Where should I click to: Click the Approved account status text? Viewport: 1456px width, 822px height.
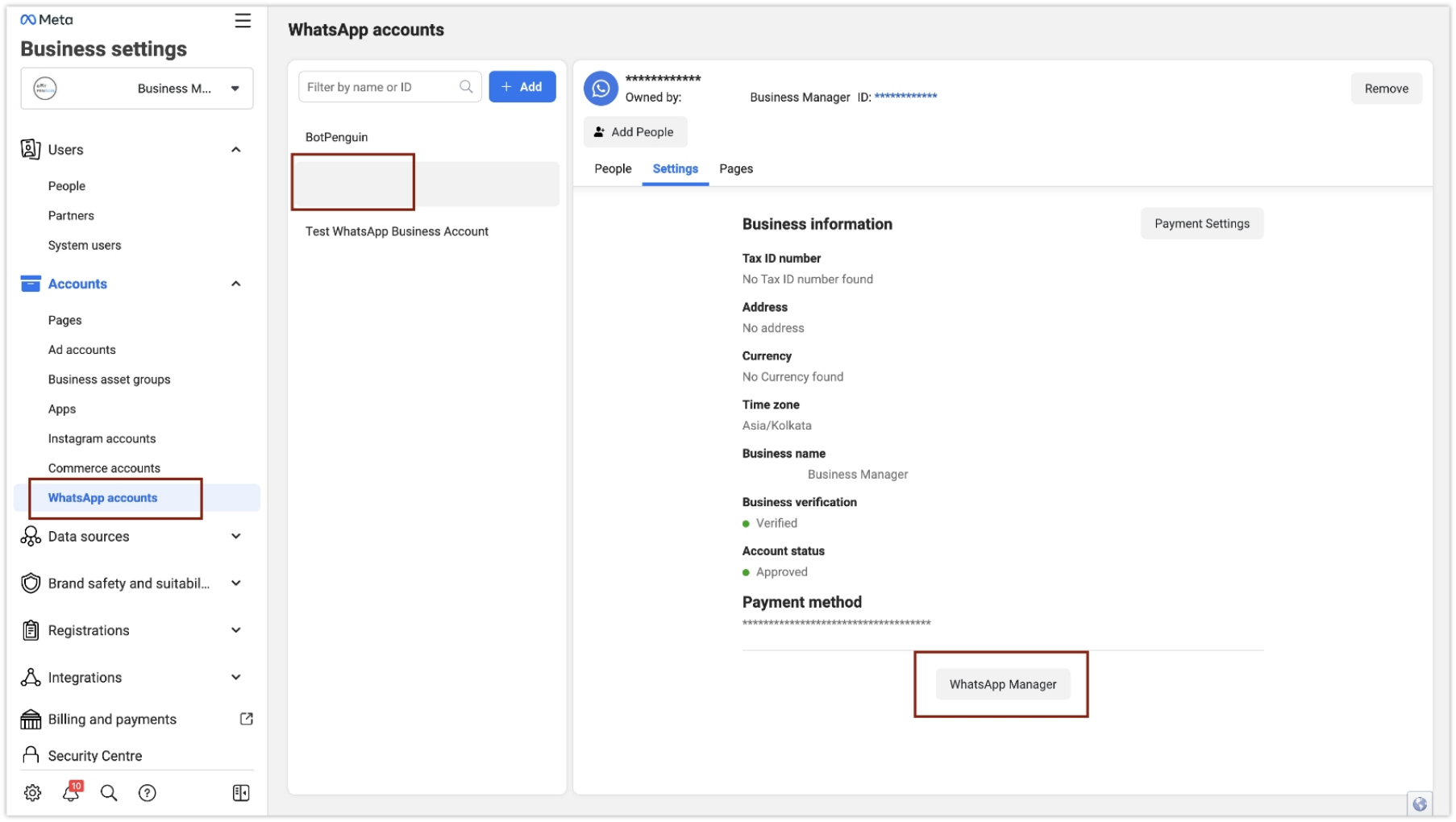pos(782,572)
